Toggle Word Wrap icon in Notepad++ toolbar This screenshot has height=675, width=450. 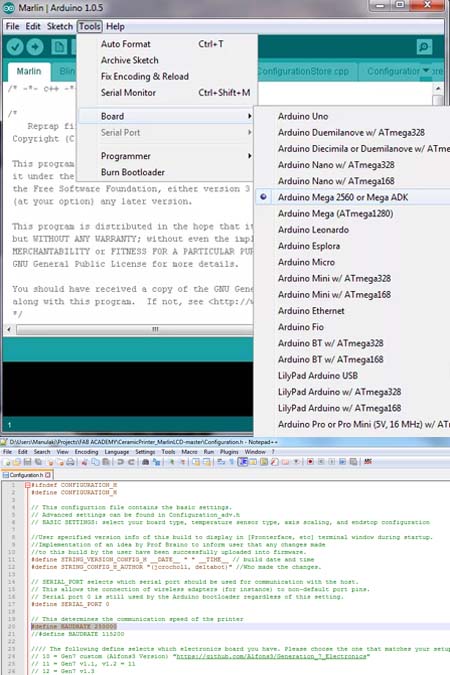pos(221,462)
